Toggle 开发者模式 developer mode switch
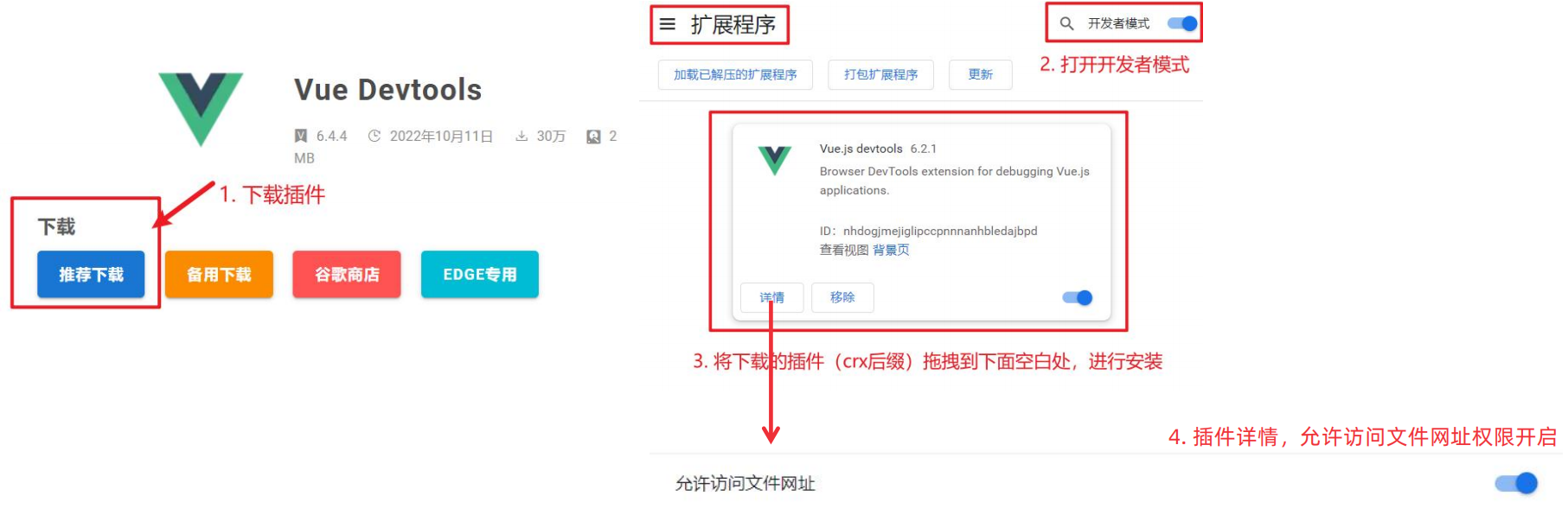The width and height of the screenshot is (1568, 515). click(1182, 23)
